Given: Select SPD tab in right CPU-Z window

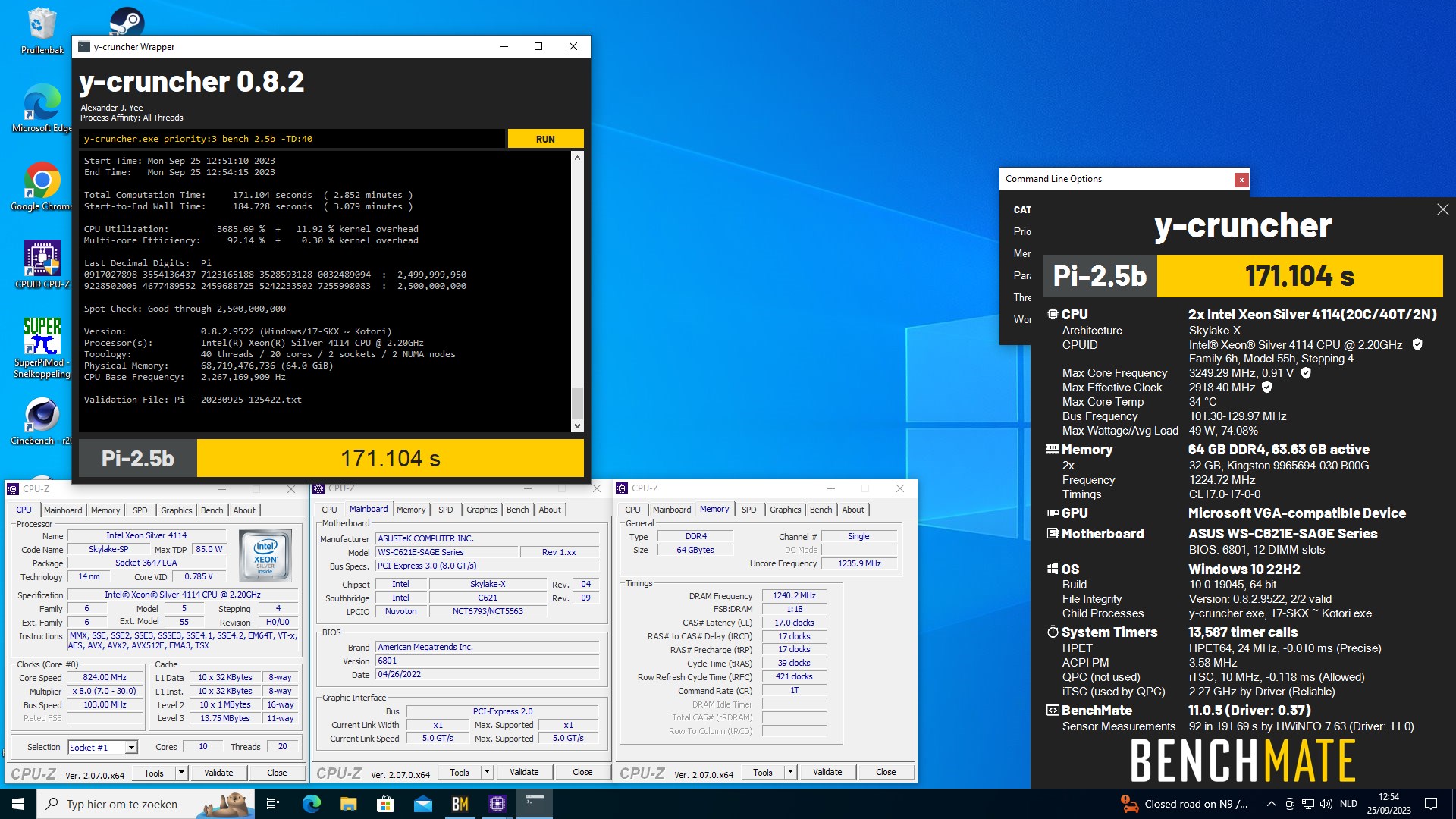Looking at the screenshot, I should [x=748, y=510].
